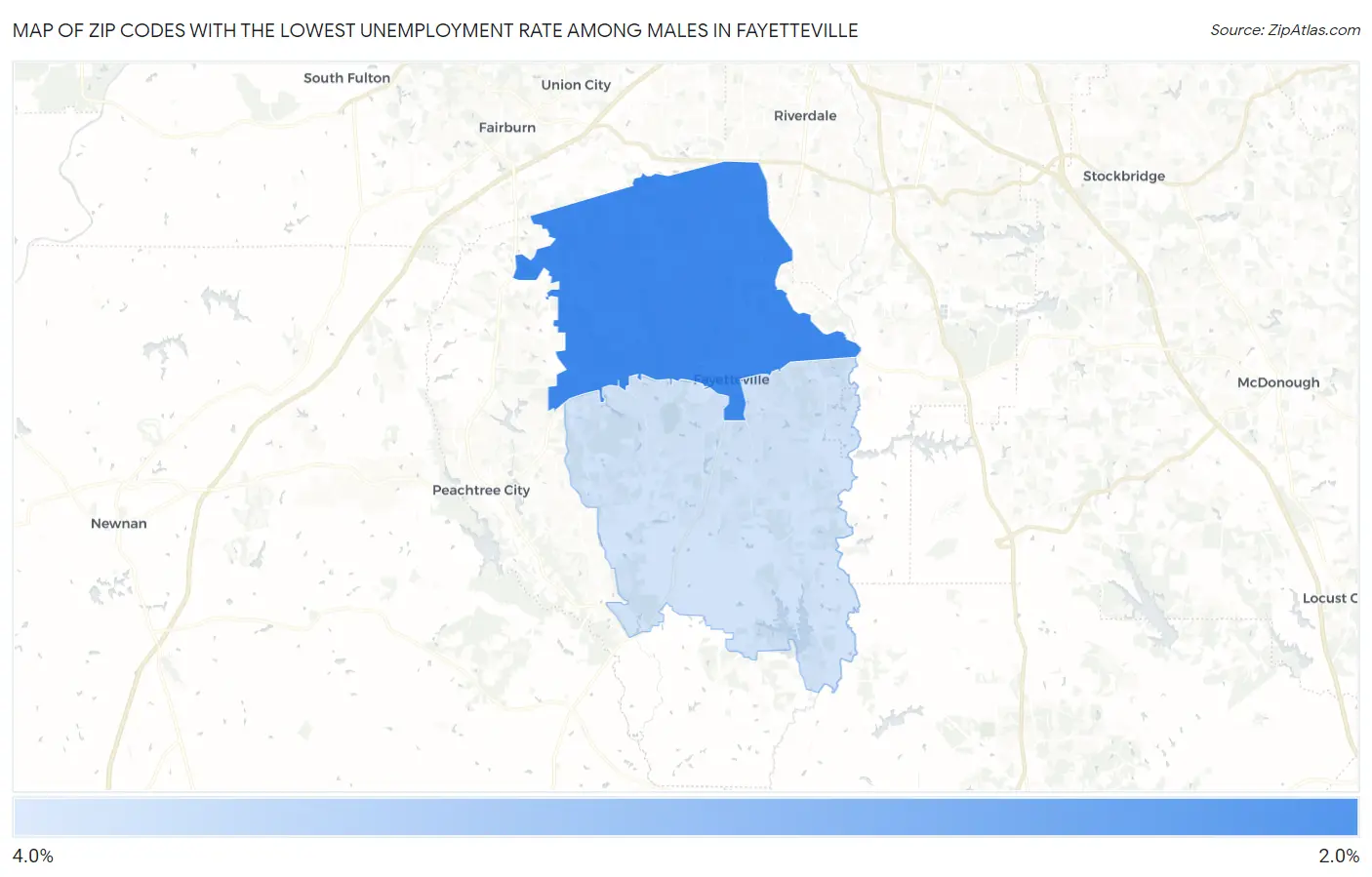Image resolution: width=1372 pixels, height=877 pixels.
Task: Click the 'Riverdale' map label
Action: tap(805, 116)
